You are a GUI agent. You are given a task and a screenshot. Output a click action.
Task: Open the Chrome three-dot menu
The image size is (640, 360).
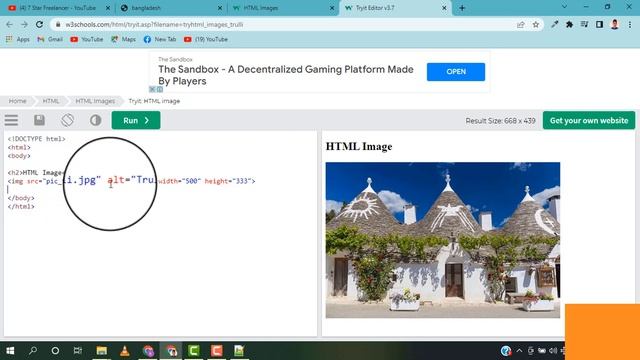tap(630, 24)
